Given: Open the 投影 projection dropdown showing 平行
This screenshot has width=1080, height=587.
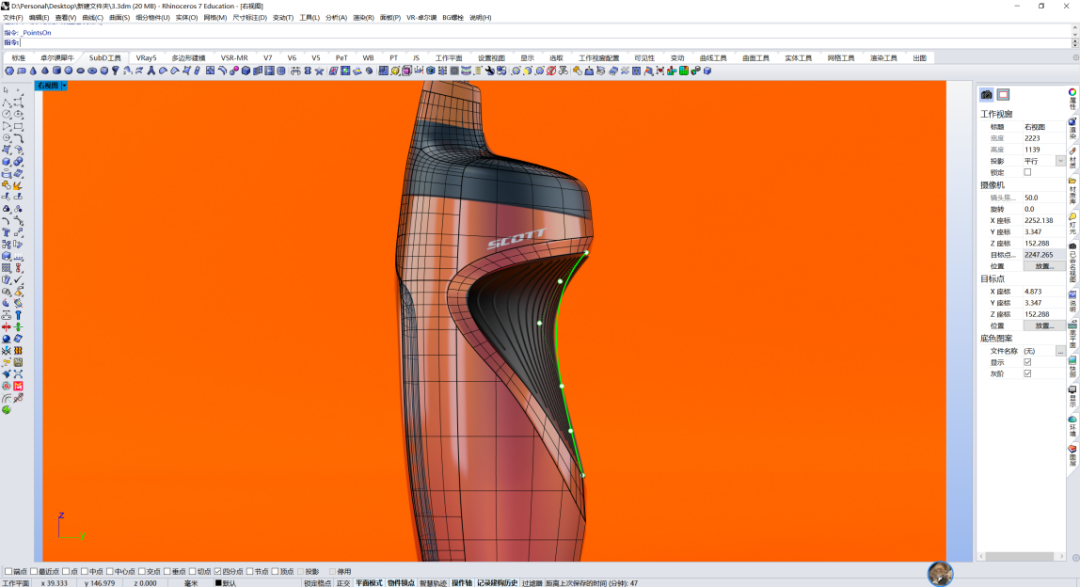Looking at the screenshot, I should pos(1060,161).
